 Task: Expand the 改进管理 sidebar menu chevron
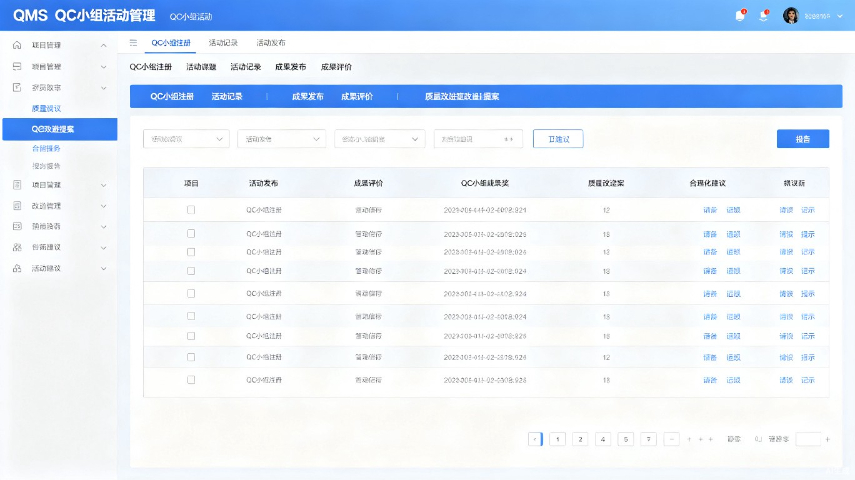tap(104, 206)
